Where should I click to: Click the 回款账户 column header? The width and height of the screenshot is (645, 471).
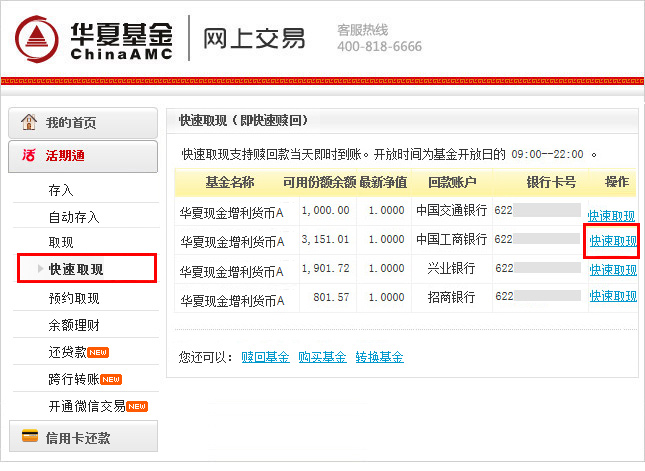452,182
